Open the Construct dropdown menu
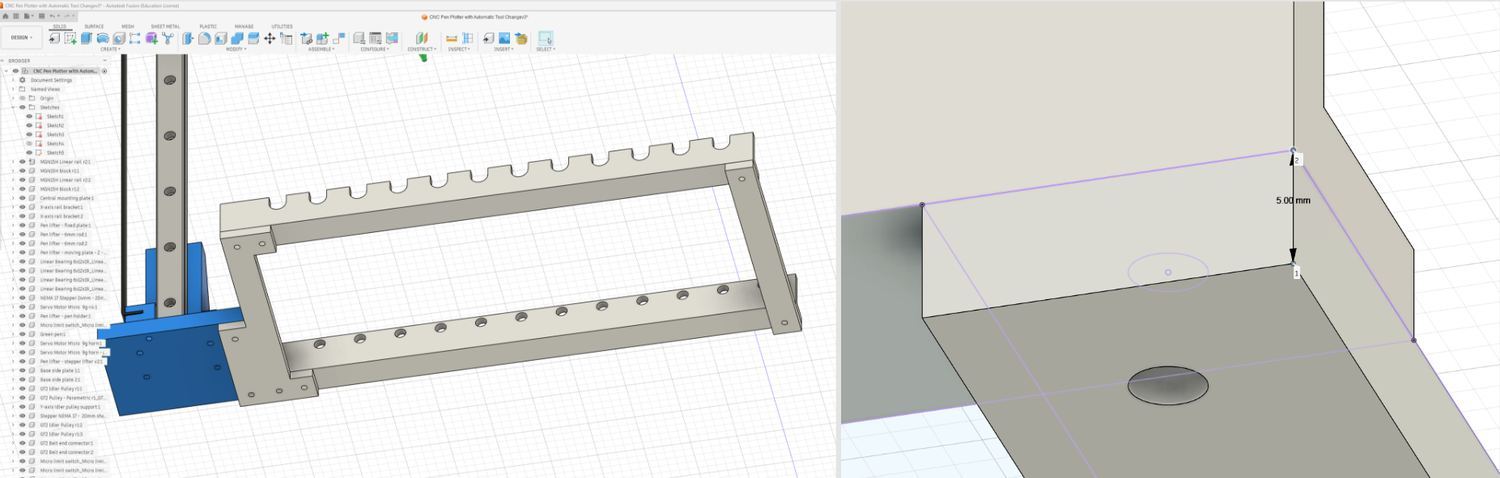 coord(422,49)
